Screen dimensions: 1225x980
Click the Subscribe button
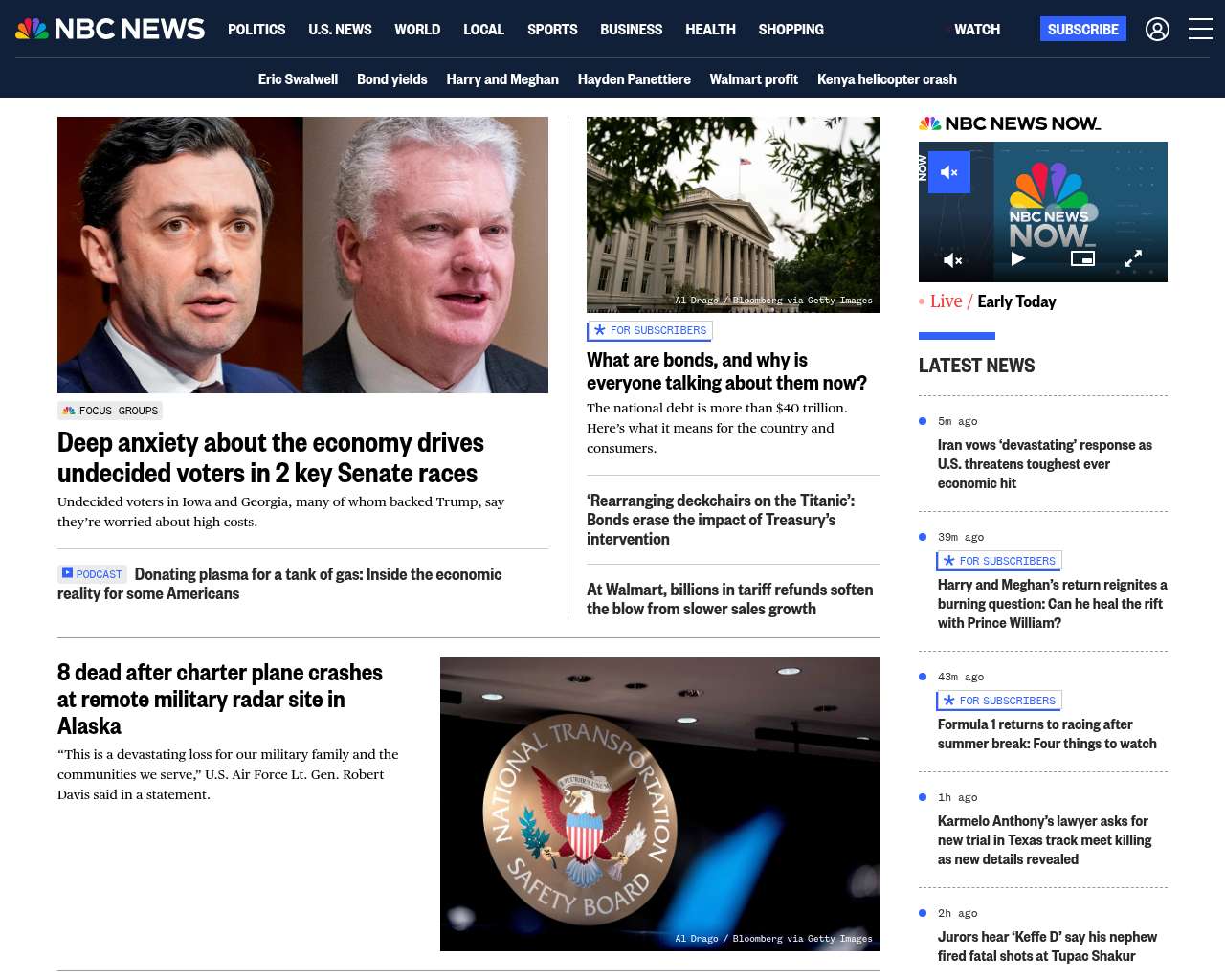[x=1083, y=29]
